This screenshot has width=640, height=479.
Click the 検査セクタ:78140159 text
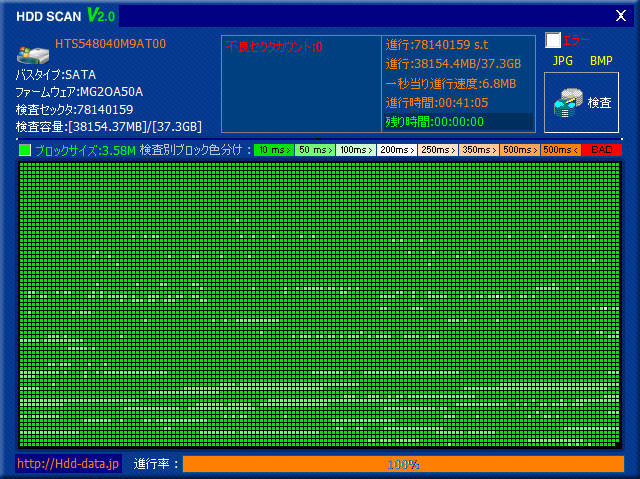[74, 109]
